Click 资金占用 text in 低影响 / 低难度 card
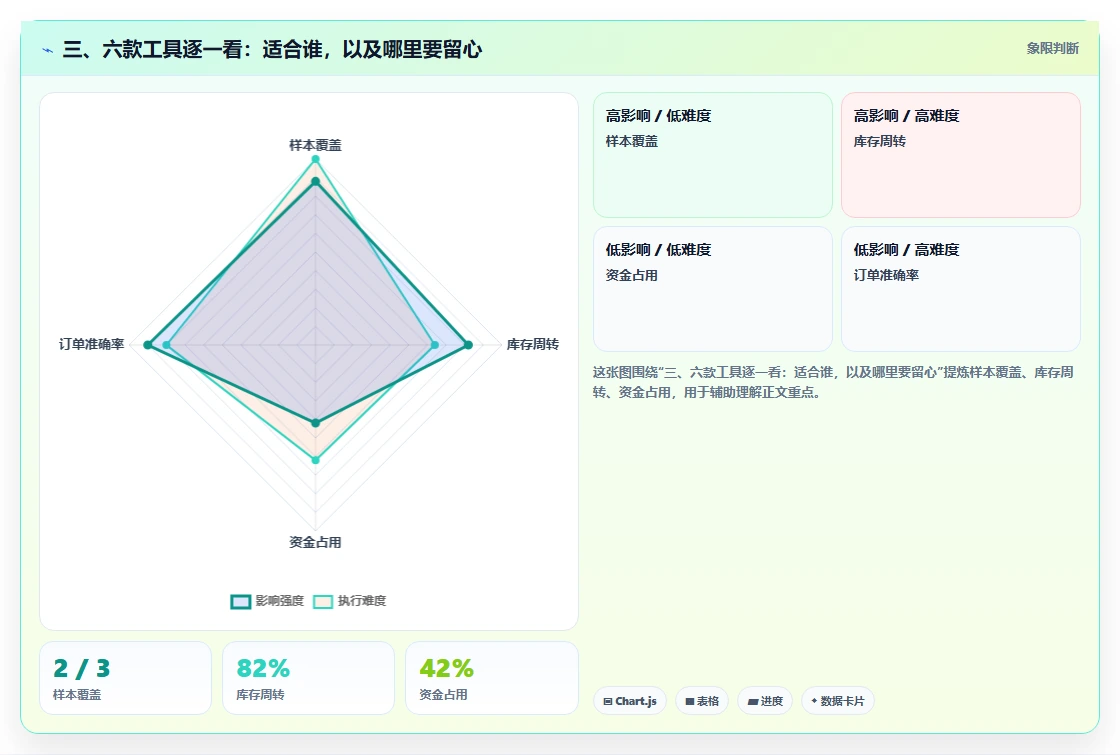 pyautogui.click(x=631, y=275)
